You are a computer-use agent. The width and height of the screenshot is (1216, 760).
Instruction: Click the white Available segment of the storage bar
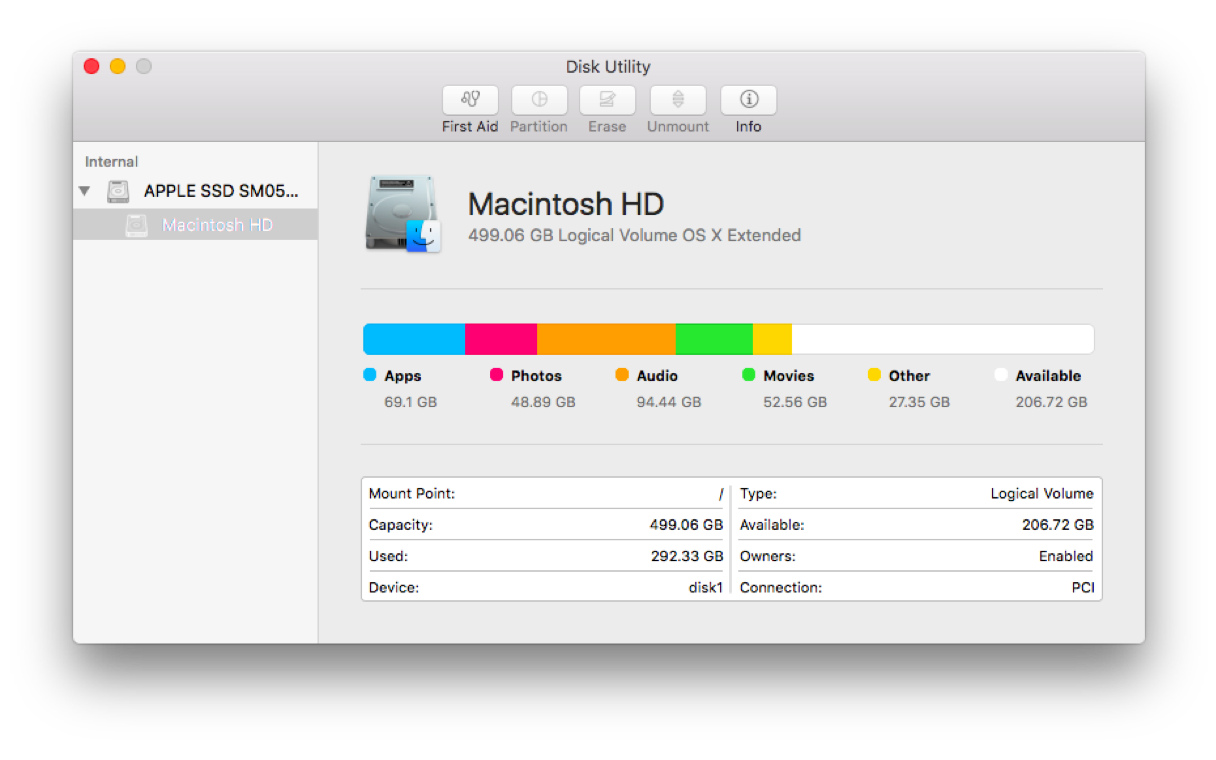click(943, 339)
